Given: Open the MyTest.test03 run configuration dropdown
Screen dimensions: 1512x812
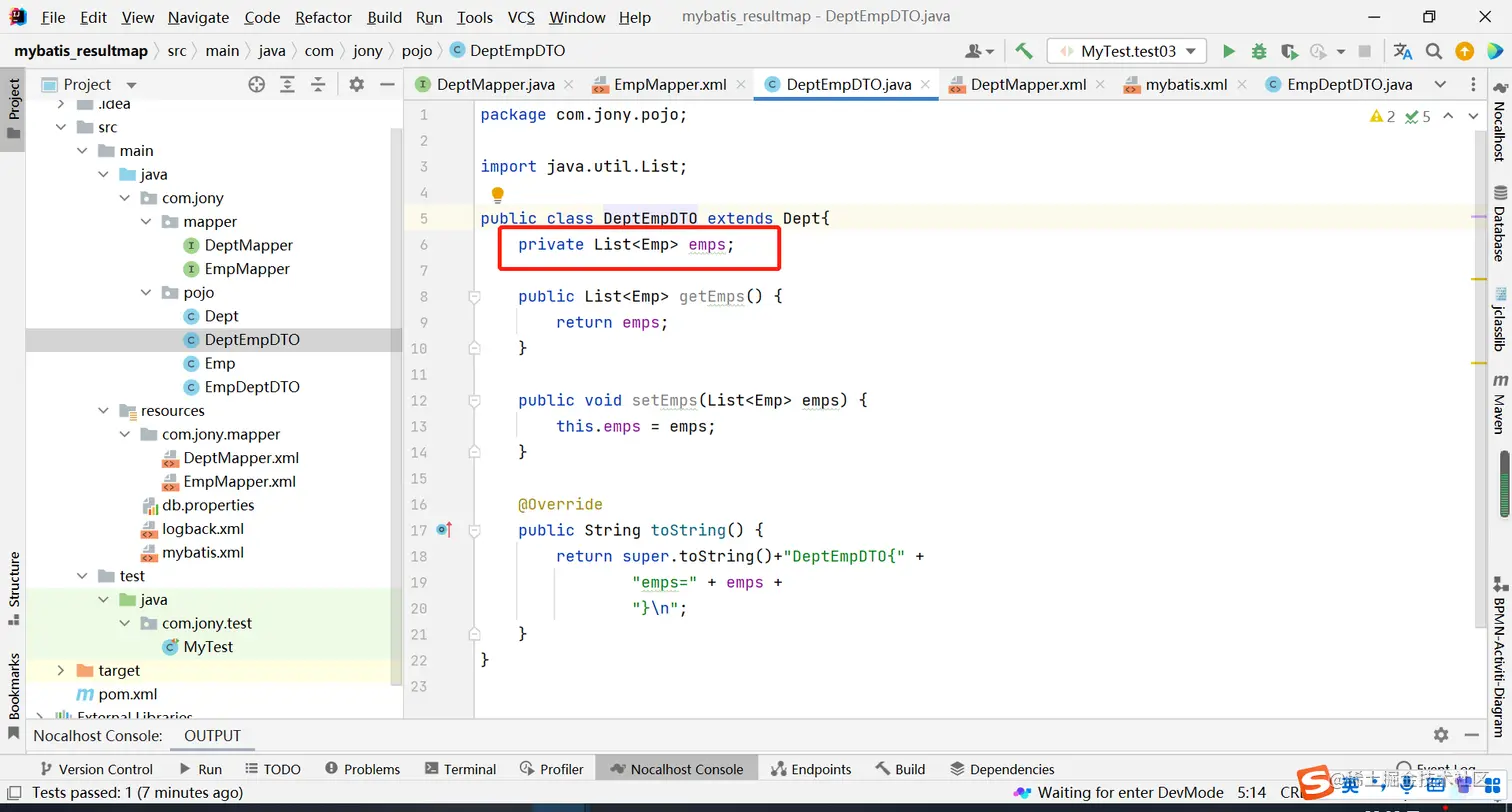Looking at the screenshot, I should (1127, 51).
